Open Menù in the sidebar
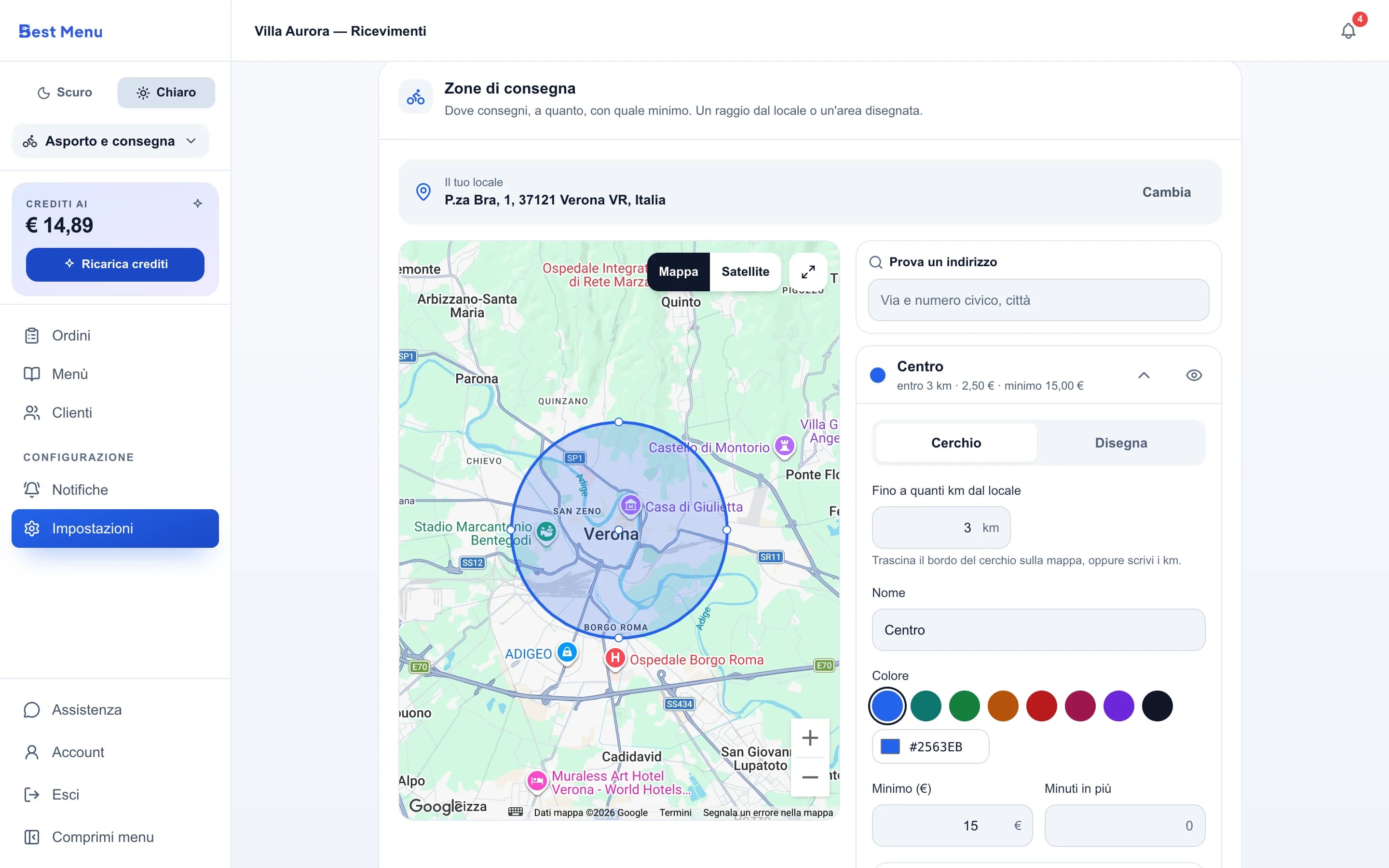Image resolution: width=1389 pixels, height=868 pixels. click(115, 374)
